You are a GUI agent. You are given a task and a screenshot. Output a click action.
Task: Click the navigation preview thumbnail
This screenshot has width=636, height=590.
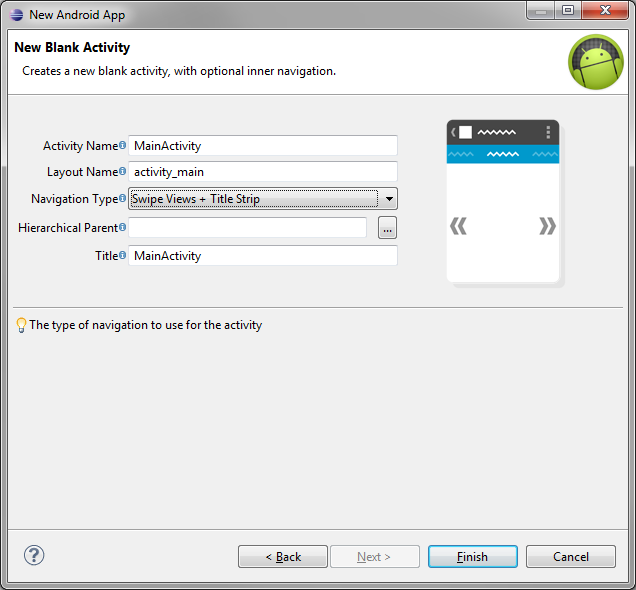click(503, 202)
